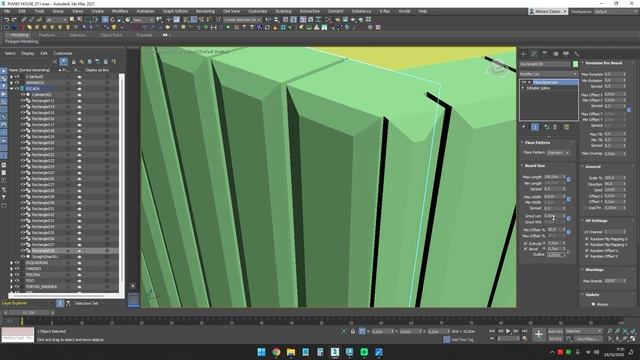Click the Undo arrow in main toolbar
The width and height of the screenshot is (640, 360).
(7, 19)
